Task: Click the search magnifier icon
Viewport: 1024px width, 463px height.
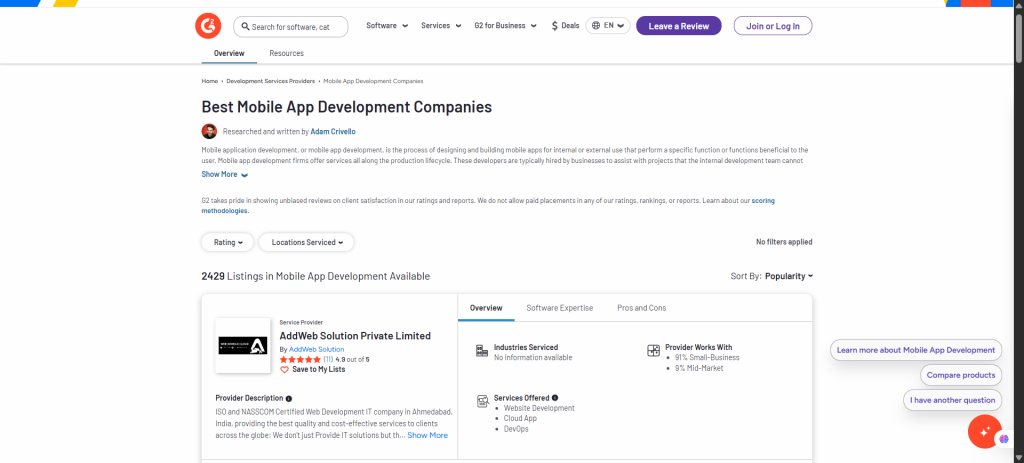Action: 244,26
